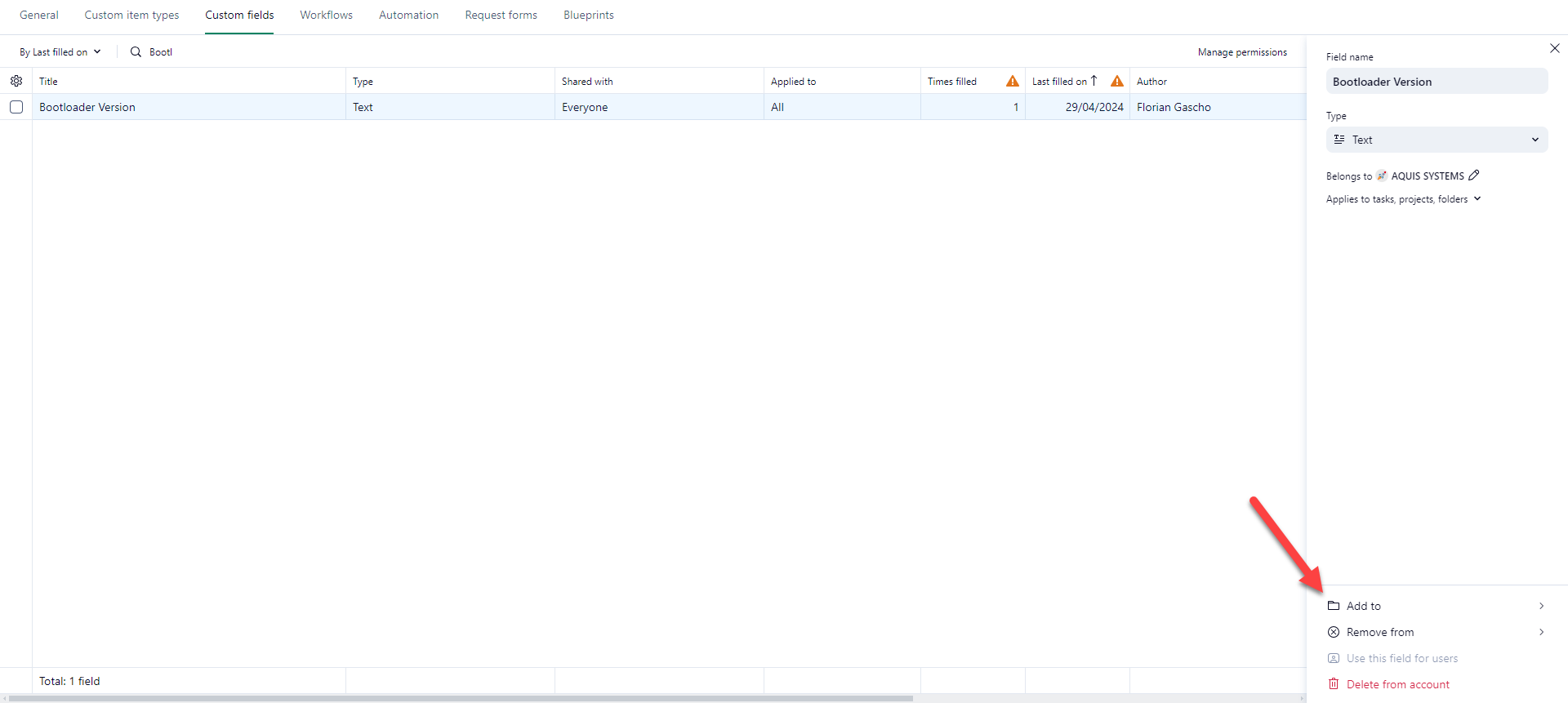Open the By Last filled on sort dropdown
Screen dimensions: 1568x703
(x=60, y=51)
